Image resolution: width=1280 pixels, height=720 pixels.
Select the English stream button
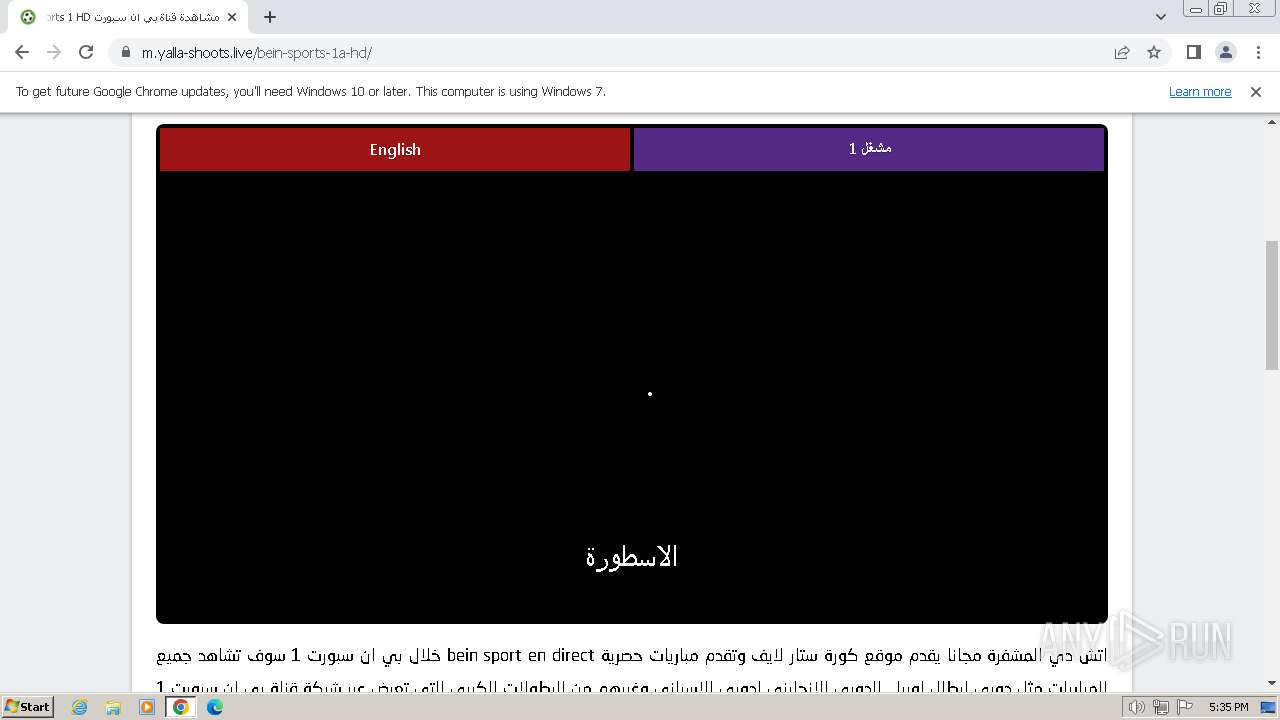coord(395,149)
